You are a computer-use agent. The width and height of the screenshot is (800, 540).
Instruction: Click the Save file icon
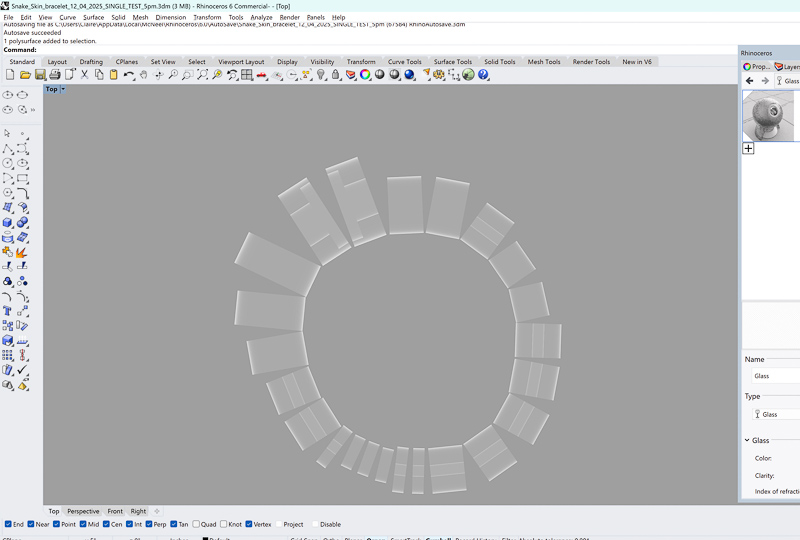tap(40, 75)
